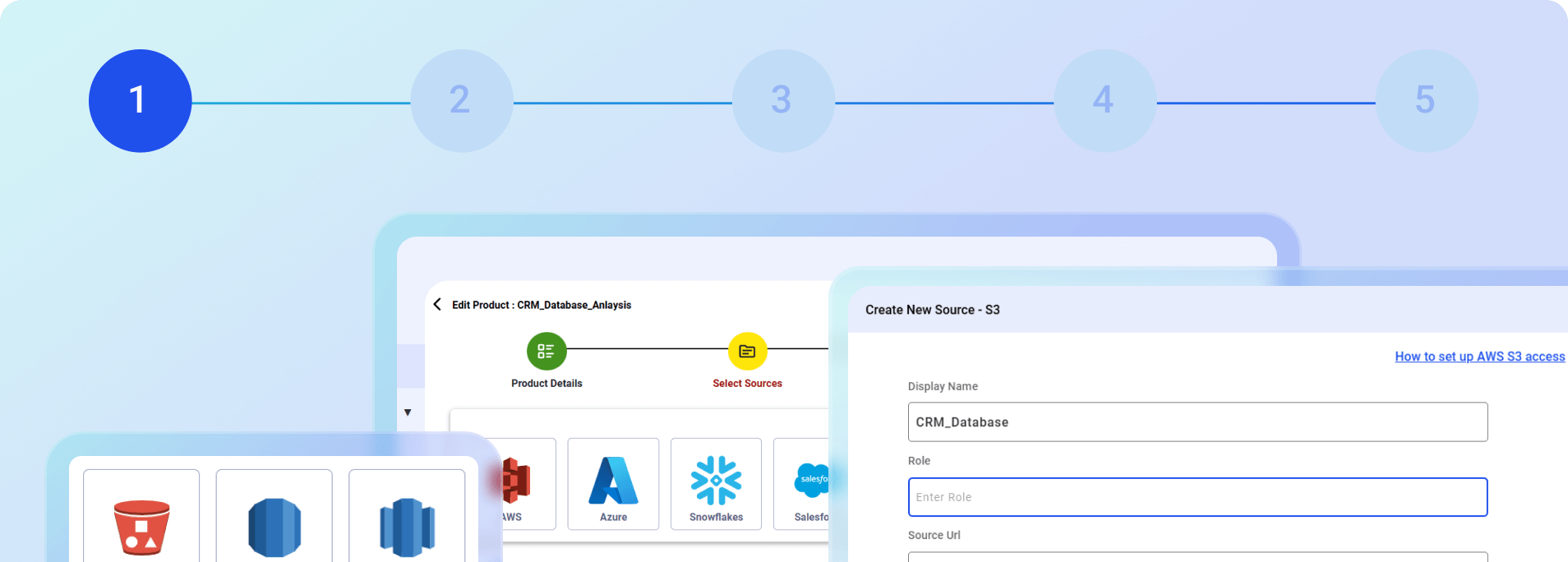
Task: Choose the Snowflakes source card
Action: [716, 484]
